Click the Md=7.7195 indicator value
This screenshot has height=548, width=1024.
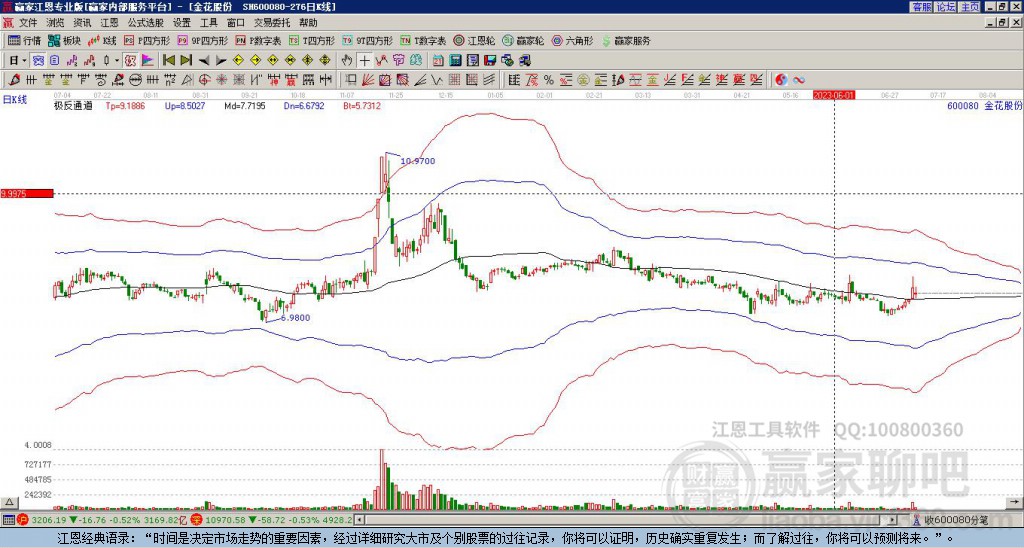tap(246, 105)
